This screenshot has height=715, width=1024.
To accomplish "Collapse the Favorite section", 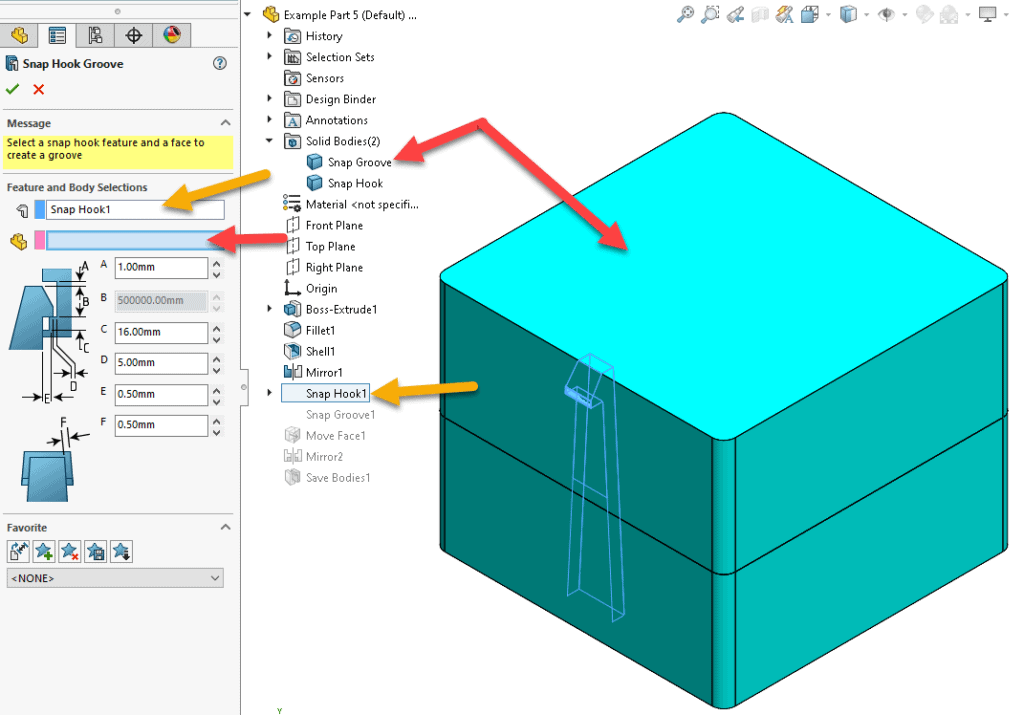I will [225, 527].
